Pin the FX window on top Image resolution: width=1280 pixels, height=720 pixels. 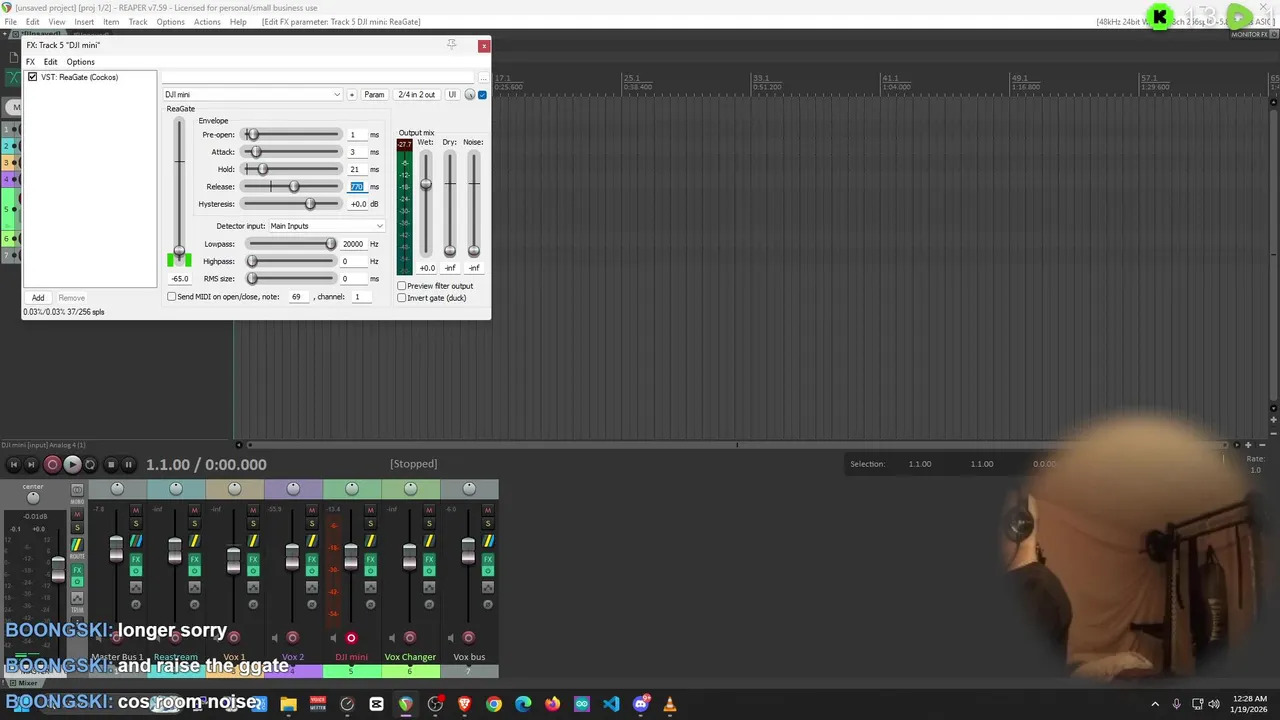click(451, 44)
